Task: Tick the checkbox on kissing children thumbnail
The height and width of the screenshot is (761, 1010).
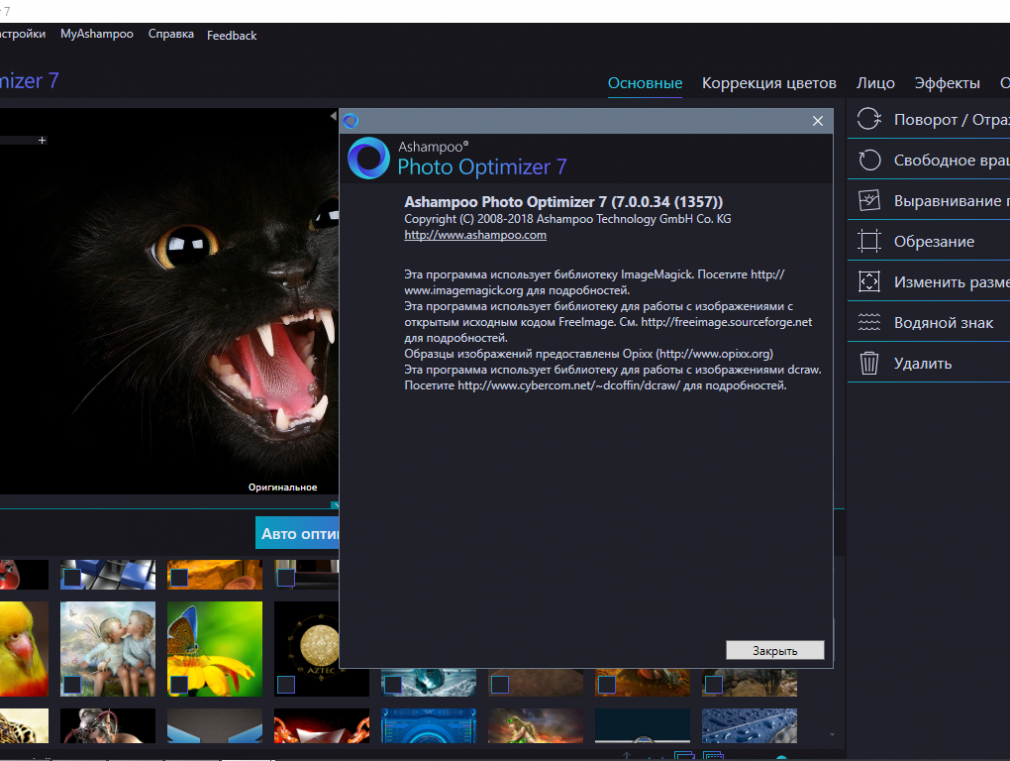Action: (x=72, y=684)
